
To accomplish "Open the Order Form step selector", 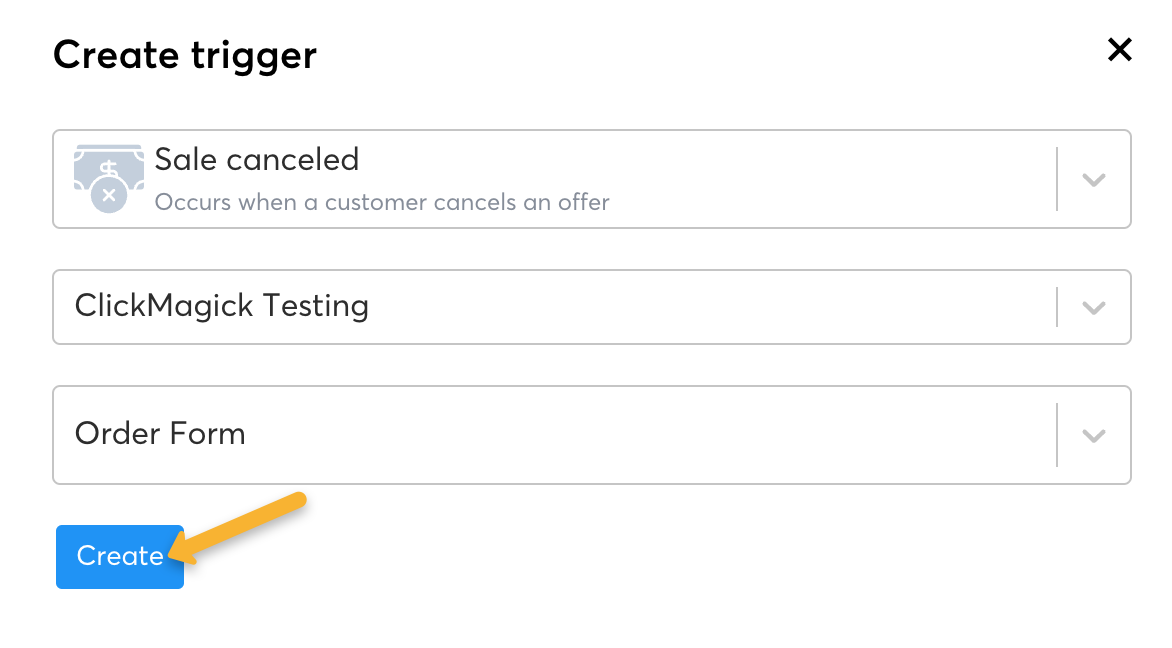I will click(x=600, y=435).
